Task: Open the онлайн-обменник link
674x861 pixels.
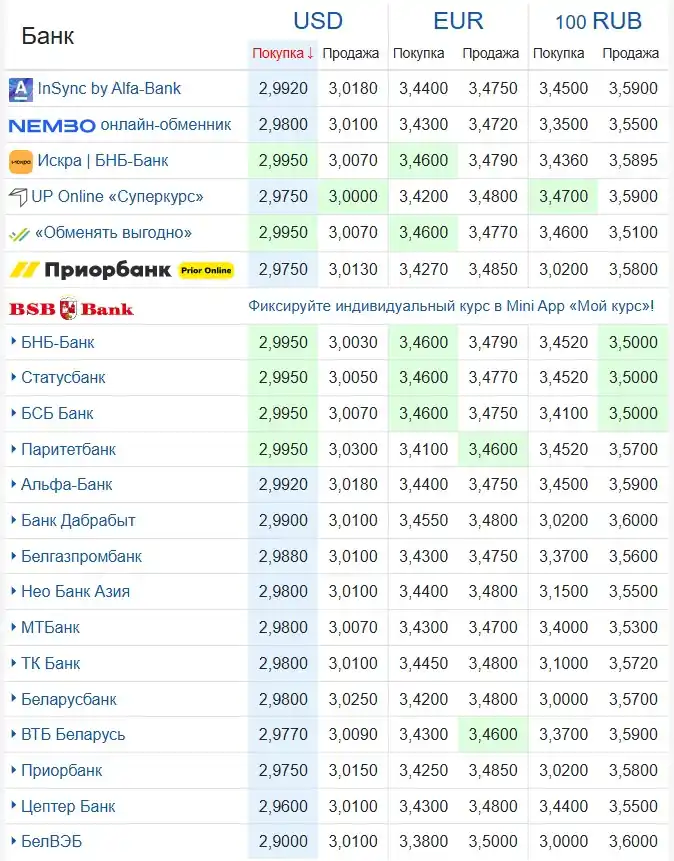Action: coord(166,125)
